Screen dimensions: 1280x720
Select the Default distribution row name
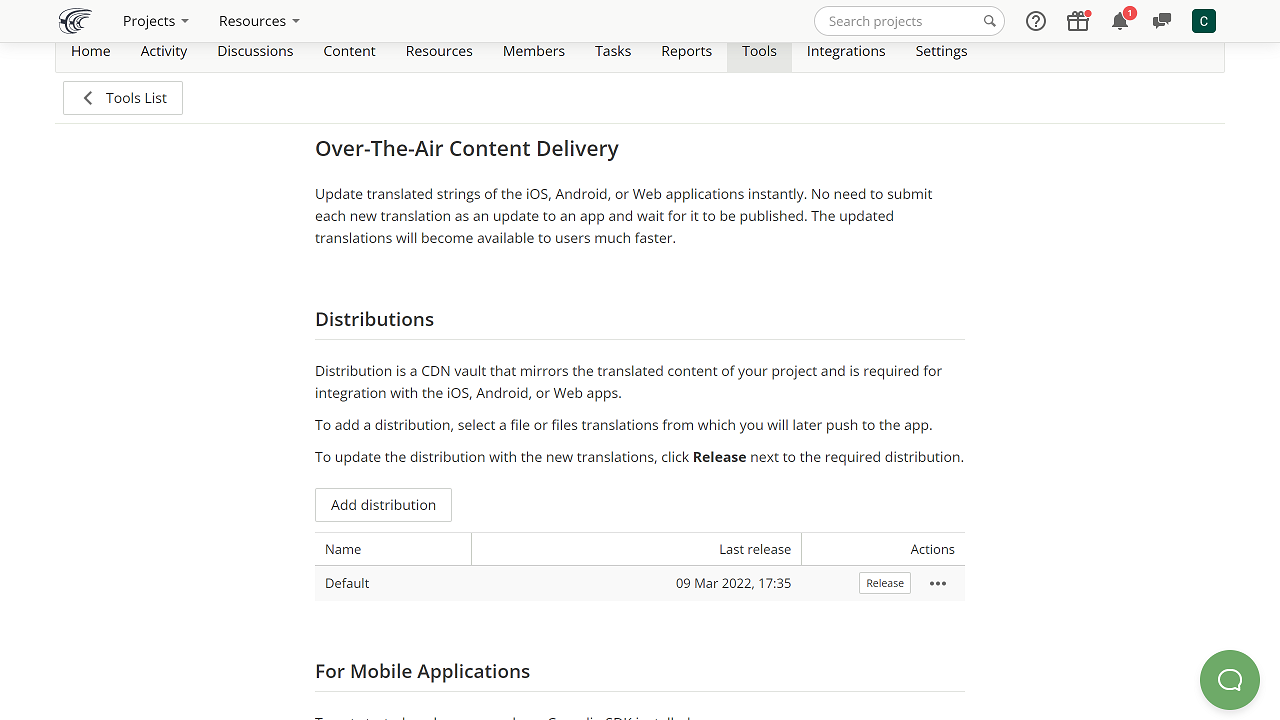point(347,583)
